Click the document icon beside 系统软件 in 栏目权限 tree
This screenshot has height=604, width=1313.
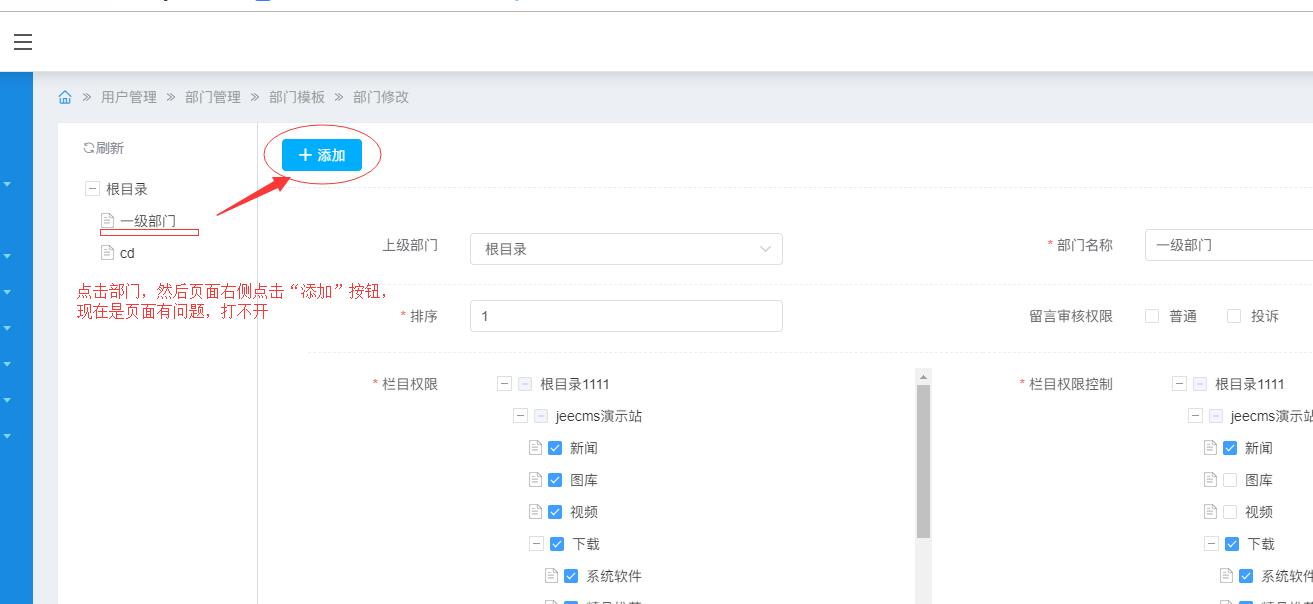(551, 576)
